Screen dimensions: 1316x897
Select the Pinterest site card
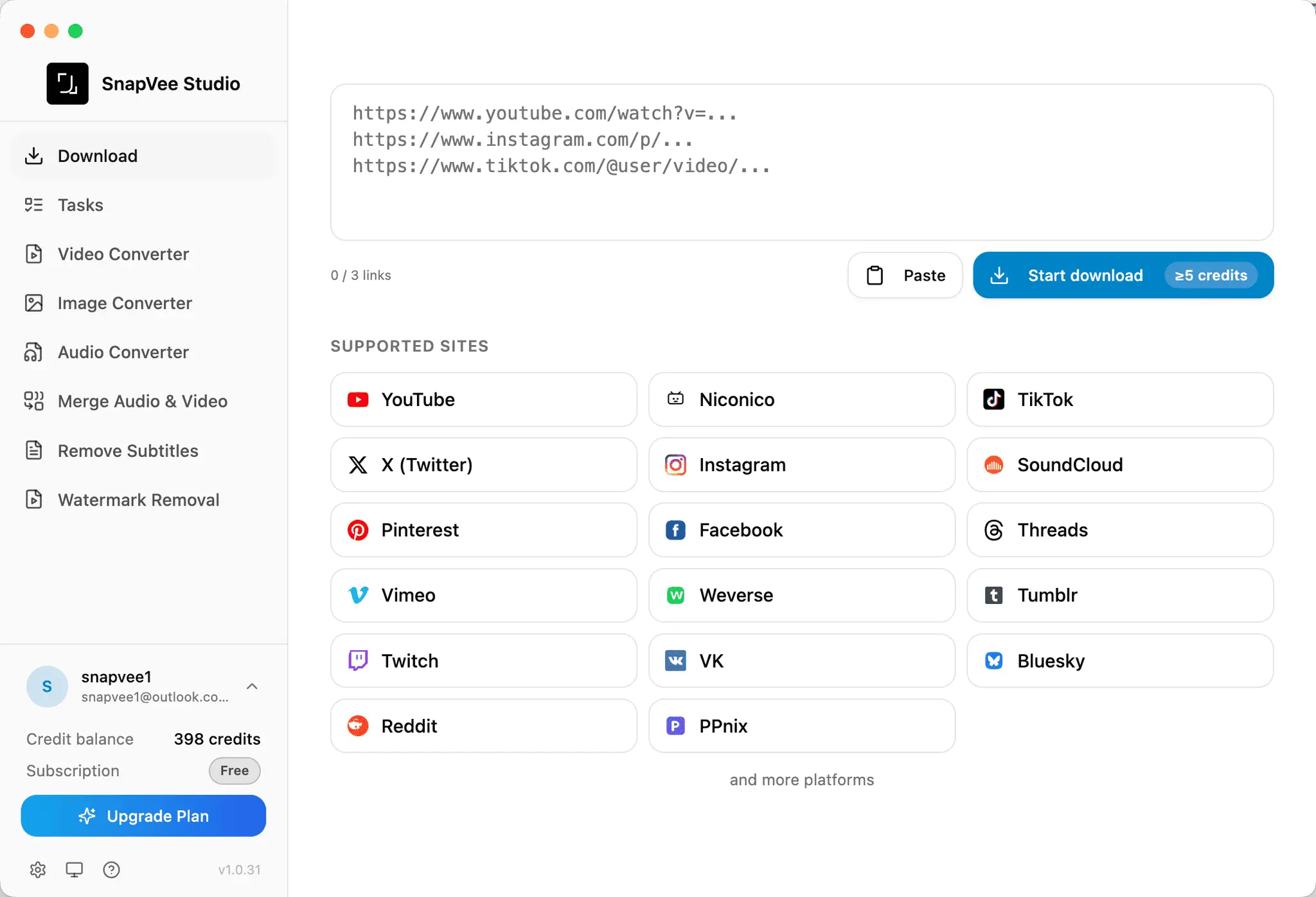point(484,530)
